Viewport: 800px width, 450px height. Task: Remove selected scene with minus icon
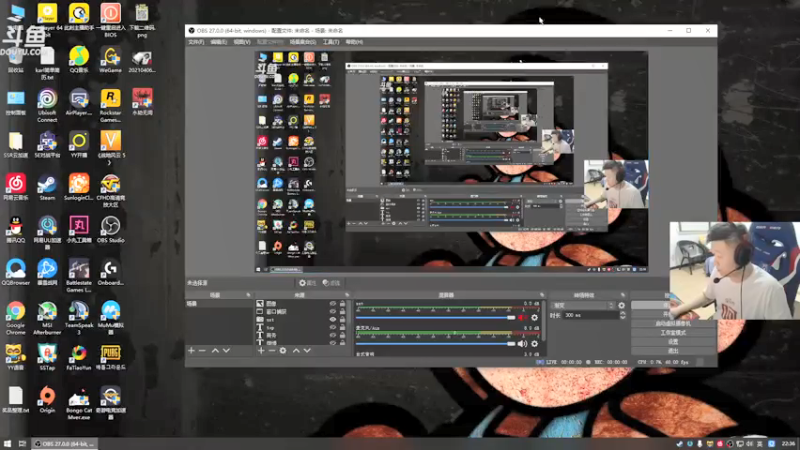[202, 351]
